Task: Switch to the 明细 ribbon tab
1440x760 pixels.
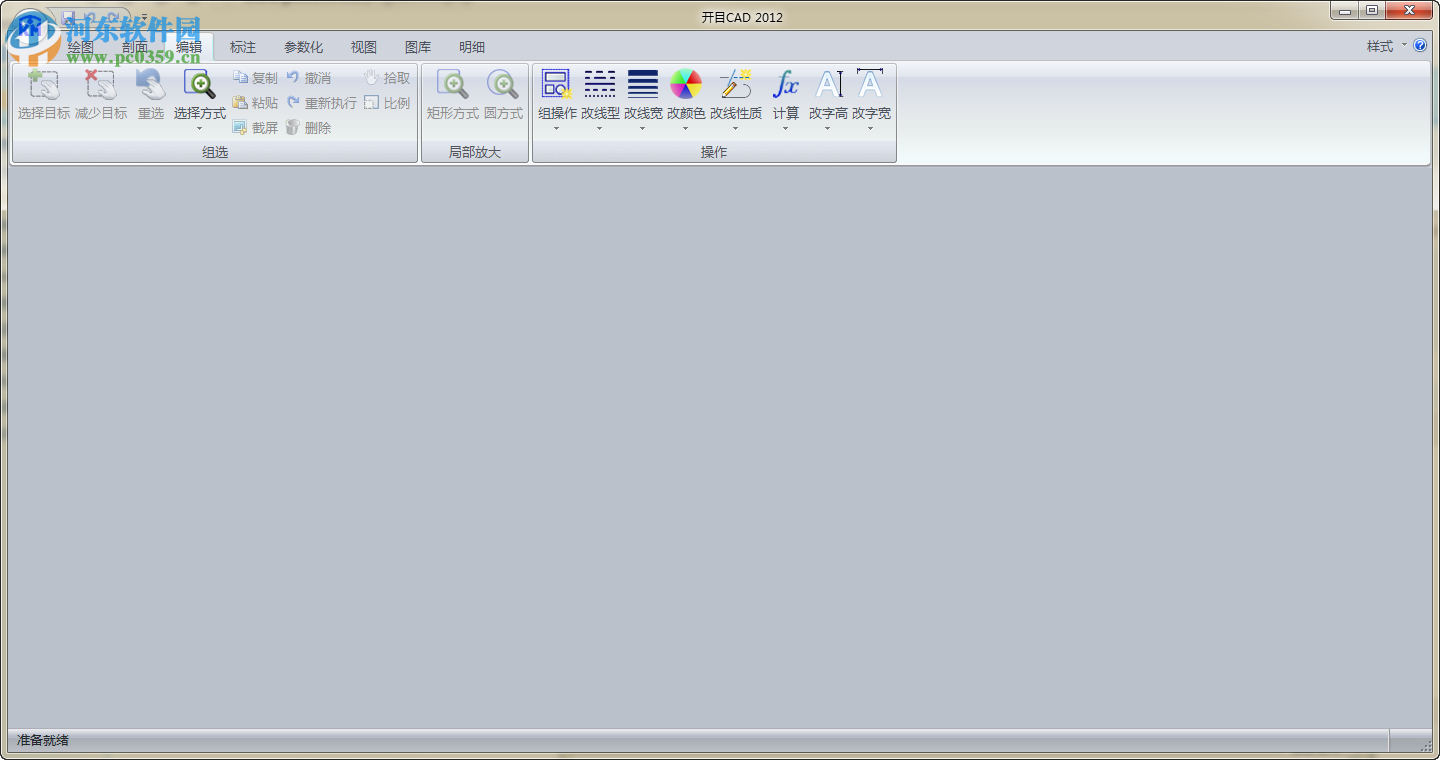Action: pos(472,47)
